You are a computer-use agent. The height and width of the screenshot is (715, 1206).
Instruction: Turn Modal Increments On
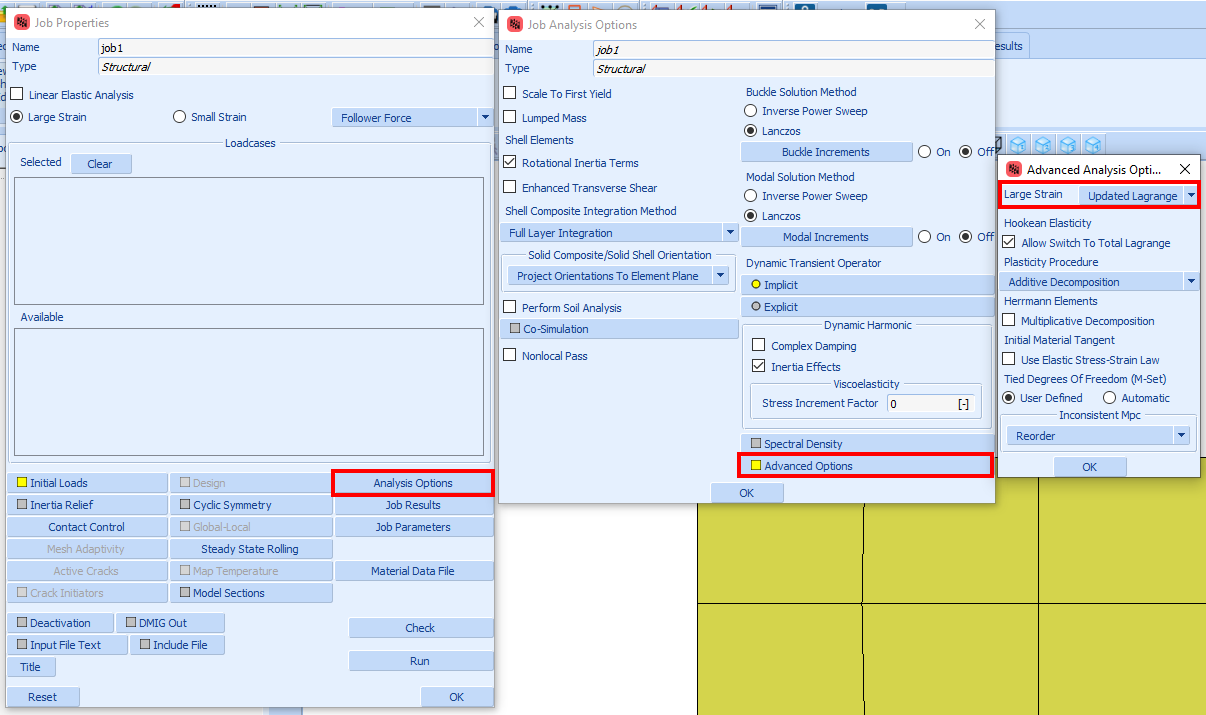924,237
